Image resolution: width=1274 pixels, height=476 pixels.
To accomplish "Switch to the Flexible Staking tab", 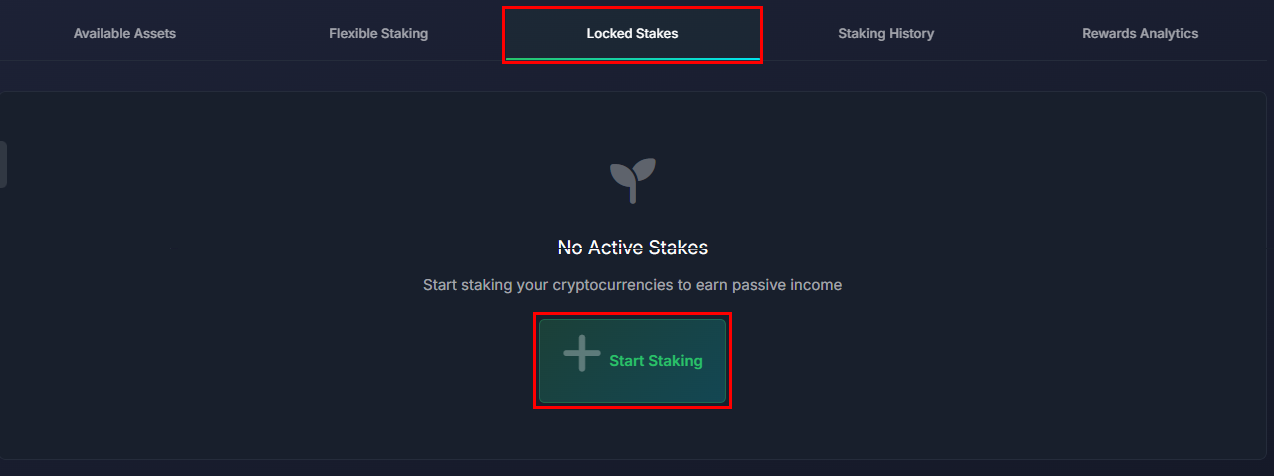I will (x=378, y=34).
